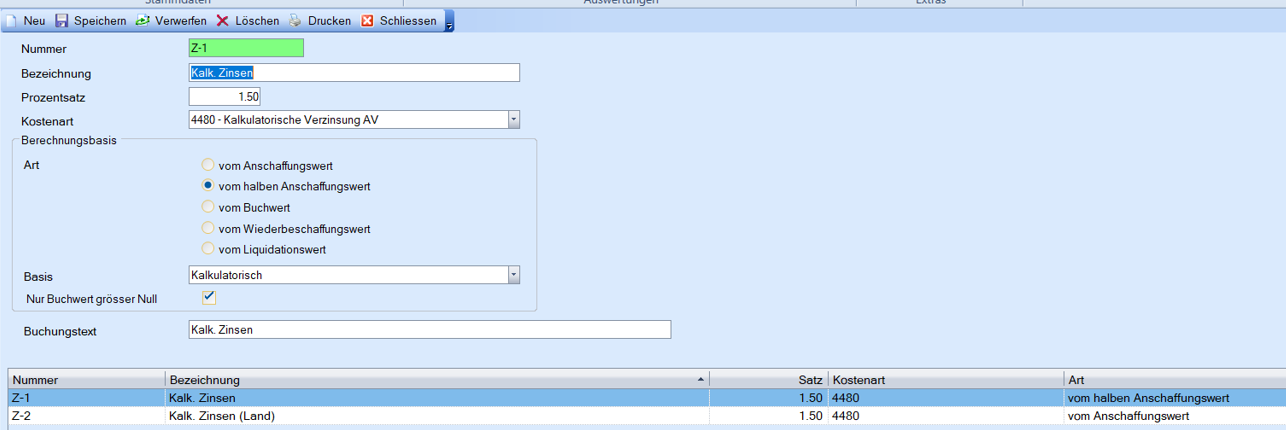Click the Neu document icon
The image size is (1286, 430).
[12, 21]
